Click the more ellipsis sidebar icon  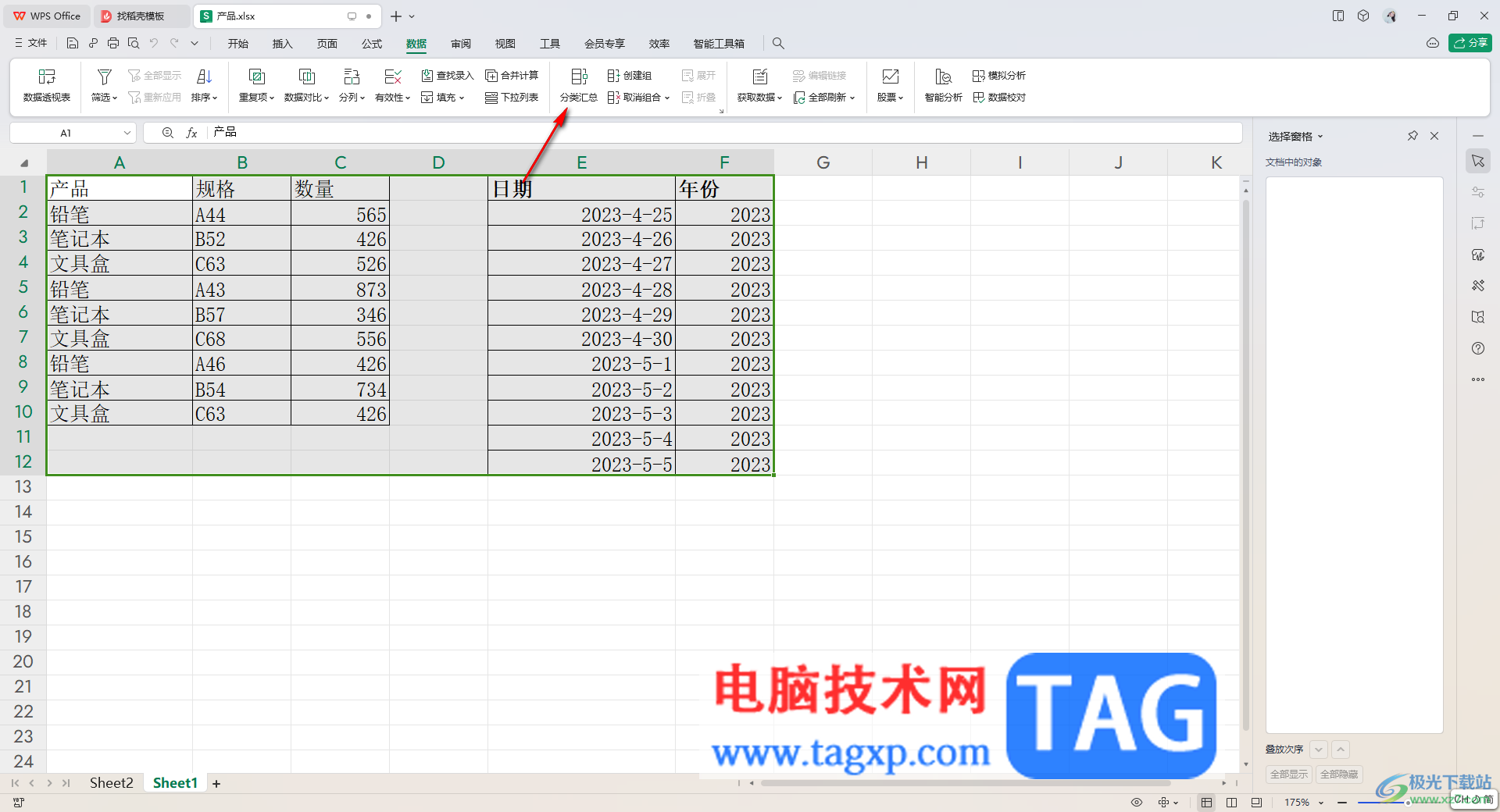(1478, 379)
